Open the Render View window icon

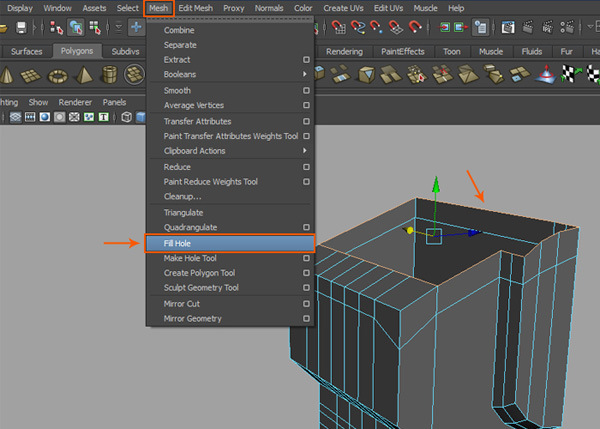pyautogui.click(x=508, y=27)
